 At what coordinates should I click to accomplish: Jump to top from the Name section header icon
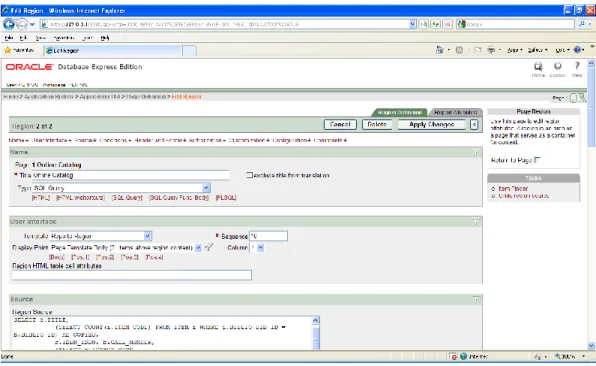pyautogui.click(x=476, y=152)
